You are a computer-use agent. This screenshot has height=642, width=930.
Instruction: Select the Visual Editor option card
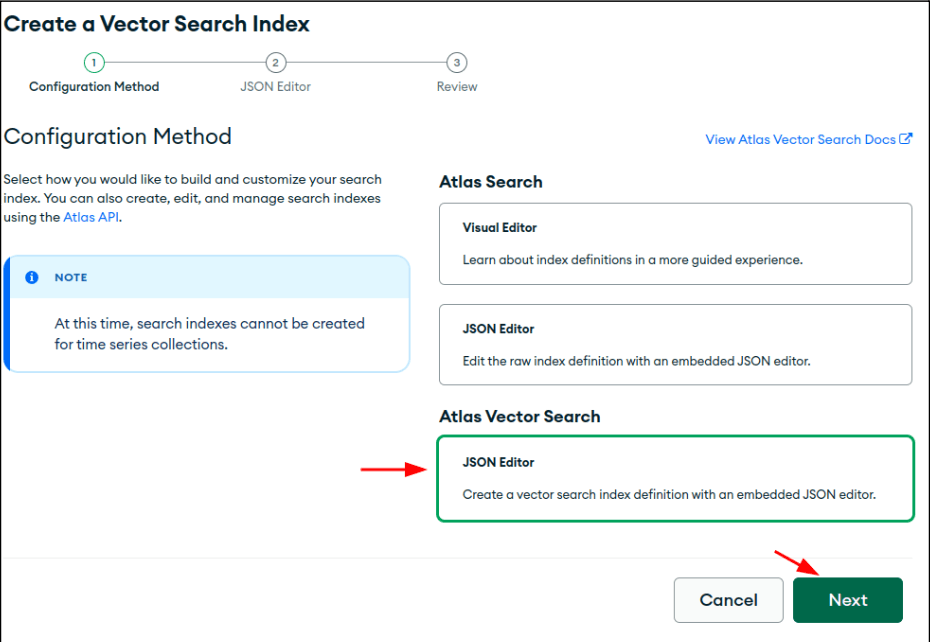675,244
